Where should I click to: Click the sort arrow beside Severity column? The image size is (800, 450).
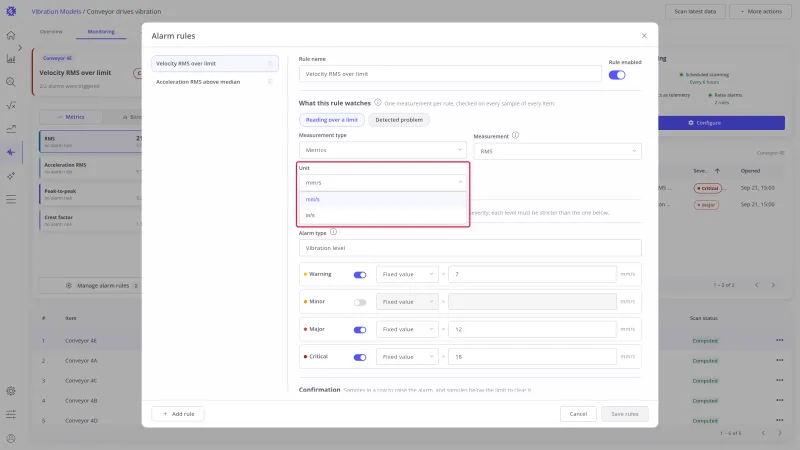pos(717,171)
